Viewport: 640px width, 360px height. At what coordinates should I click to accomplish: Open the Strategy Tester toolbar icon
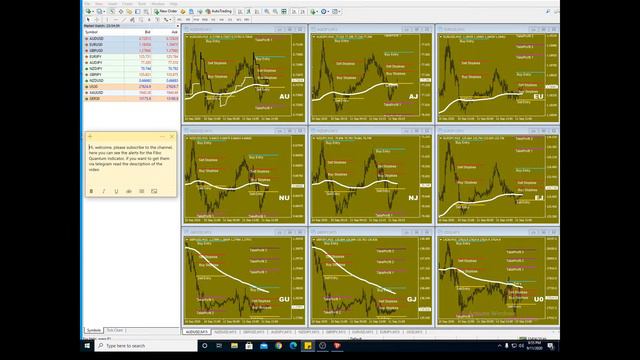(146, 11)
